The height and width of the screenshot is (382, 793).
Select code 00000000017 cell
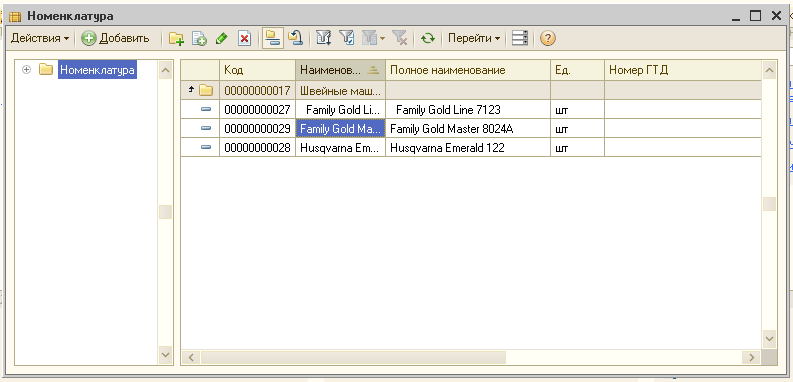[x=257, y=91]
